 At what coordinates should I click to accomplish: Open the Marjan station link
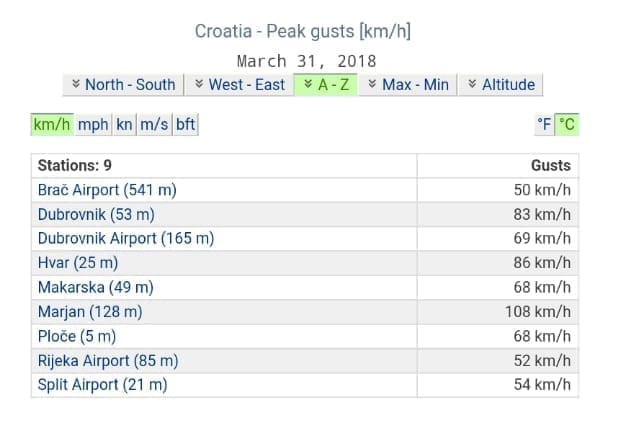point(90,312)
